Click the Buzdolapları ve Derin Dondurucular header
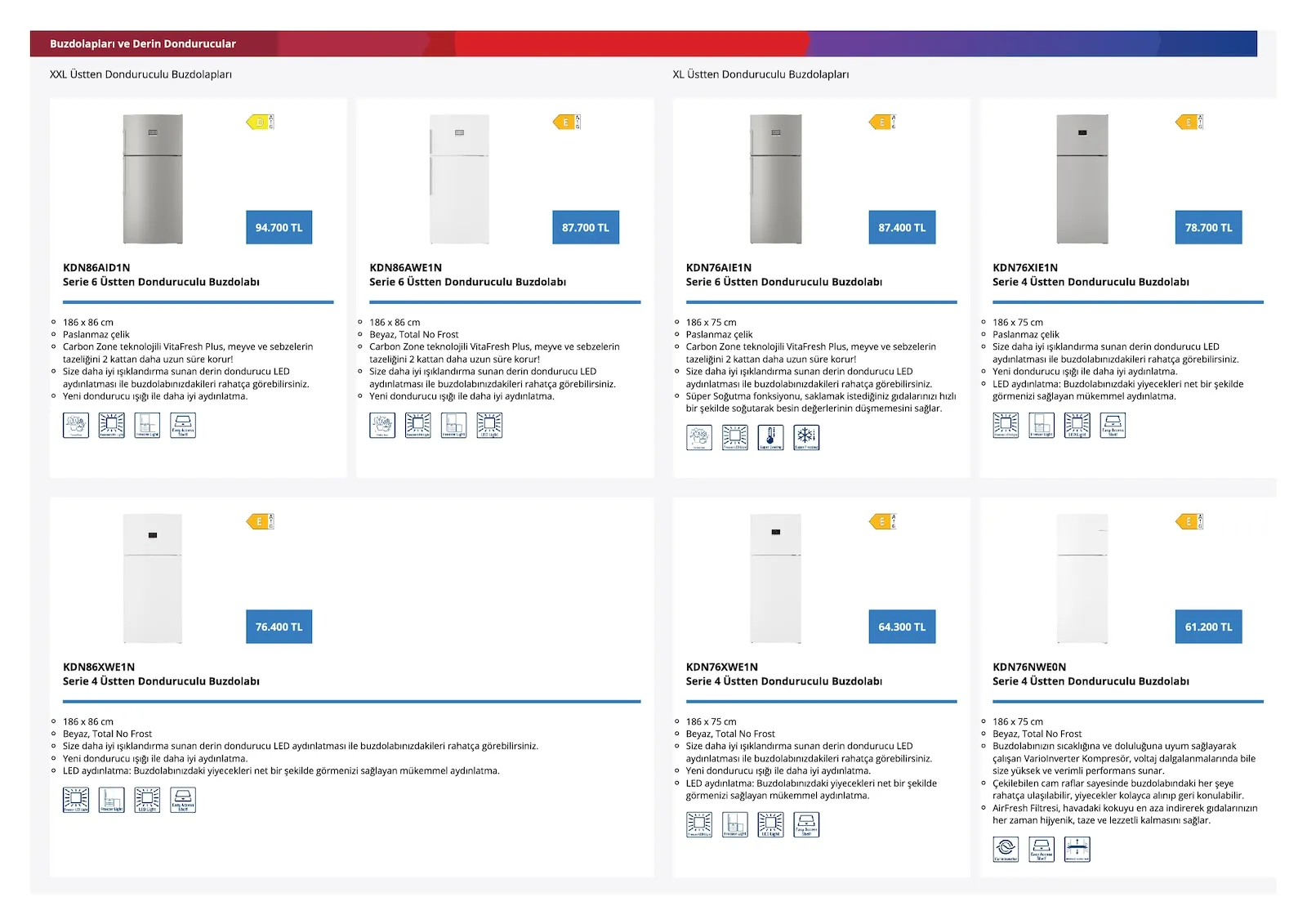This screenshot has height=924, width=1307. (x=143, y=44)
